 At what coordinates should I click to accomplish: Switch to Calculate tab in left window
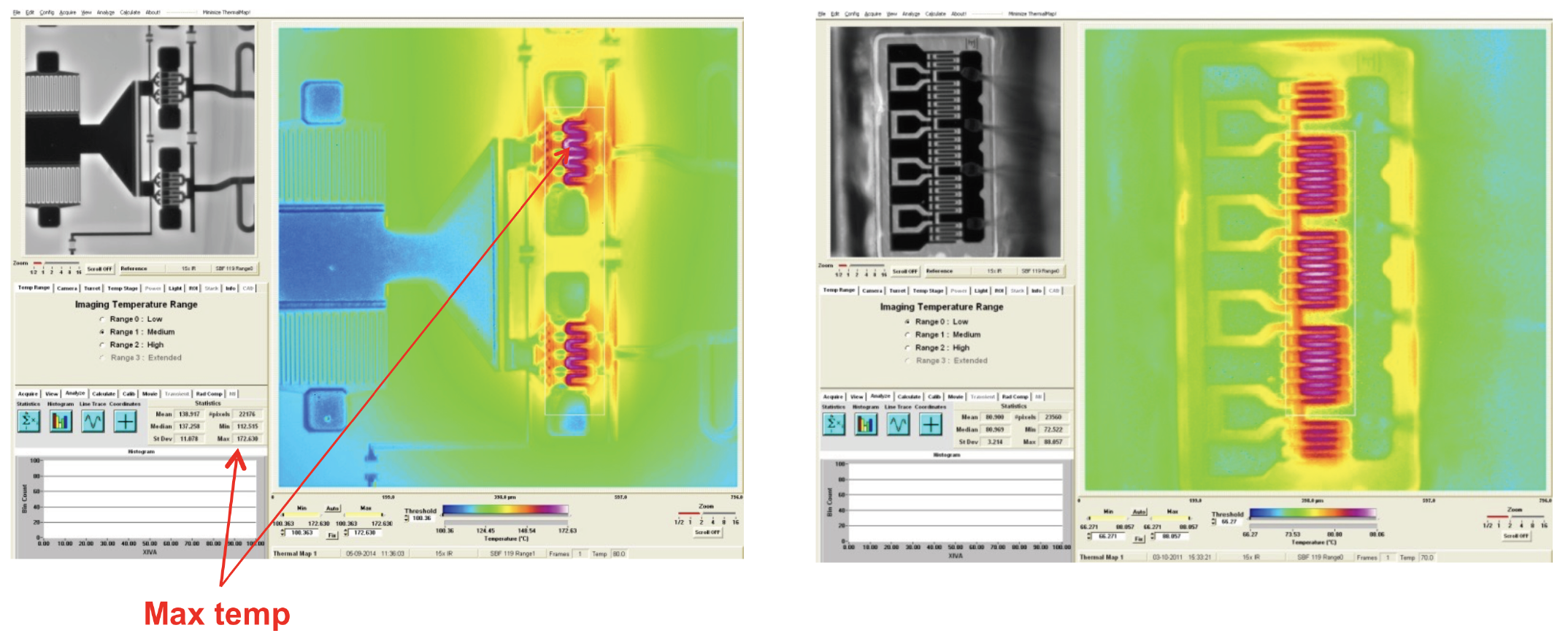click(104, 394)
